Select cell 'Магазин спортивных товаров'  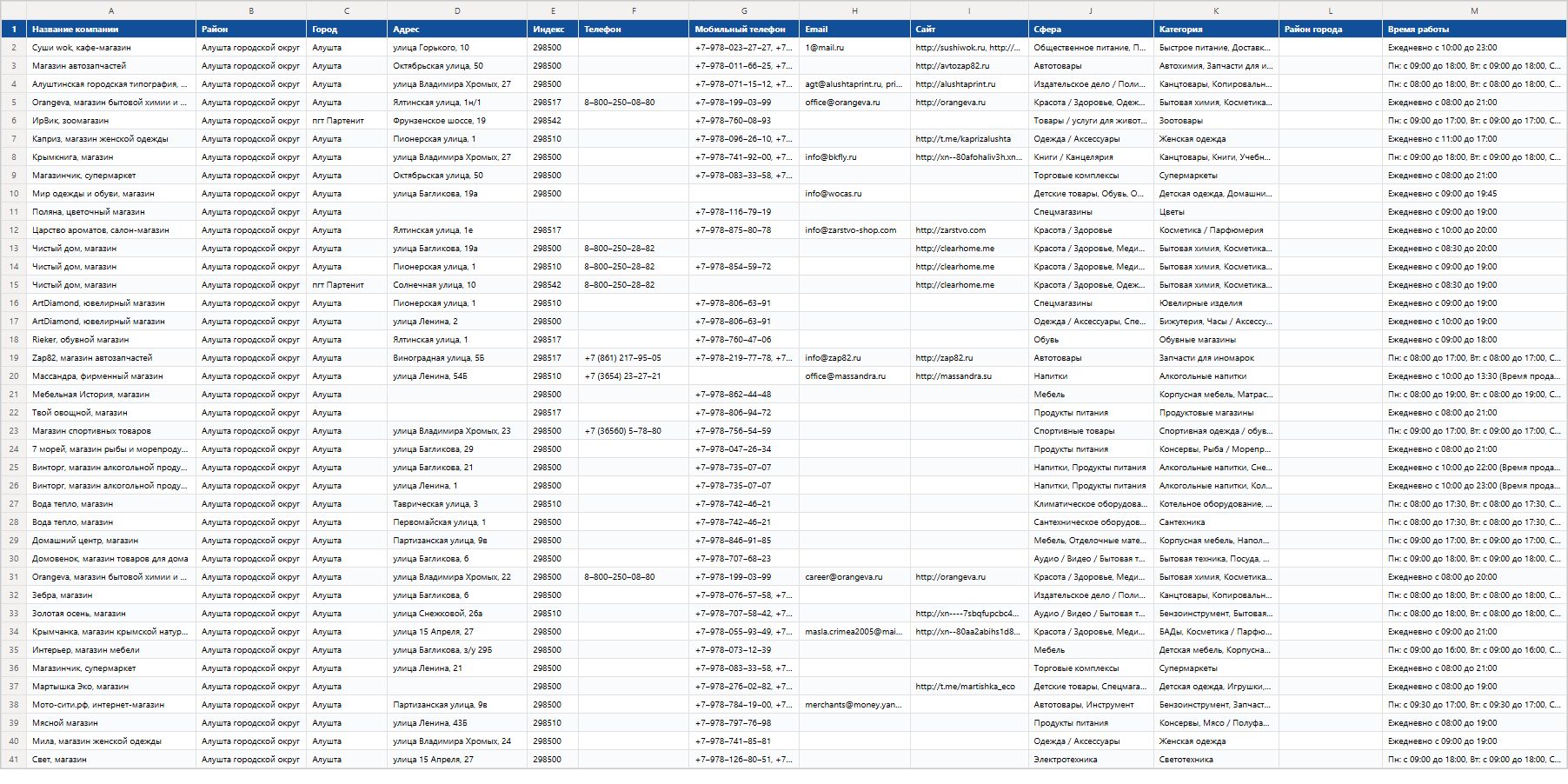(111, 431)
